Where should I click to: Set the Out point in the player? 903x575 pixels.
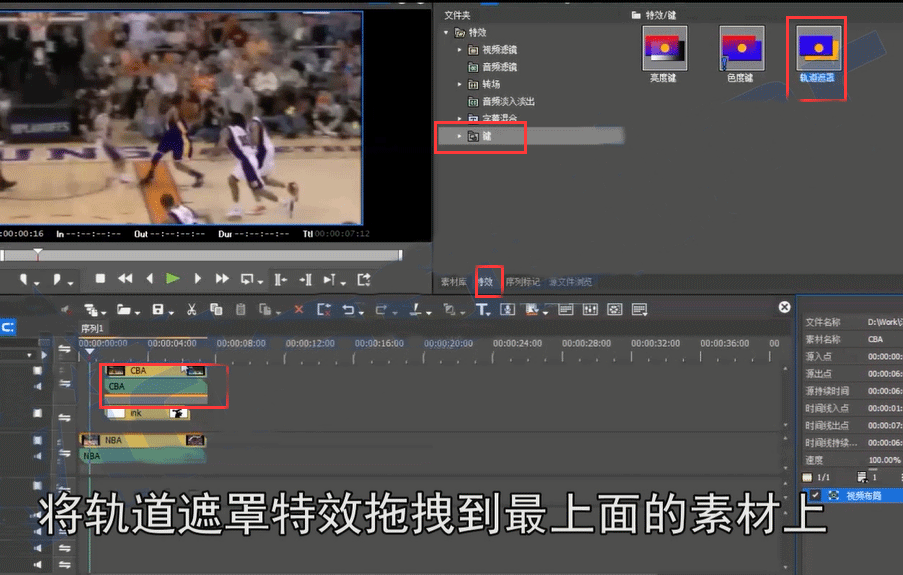[56, 279]
